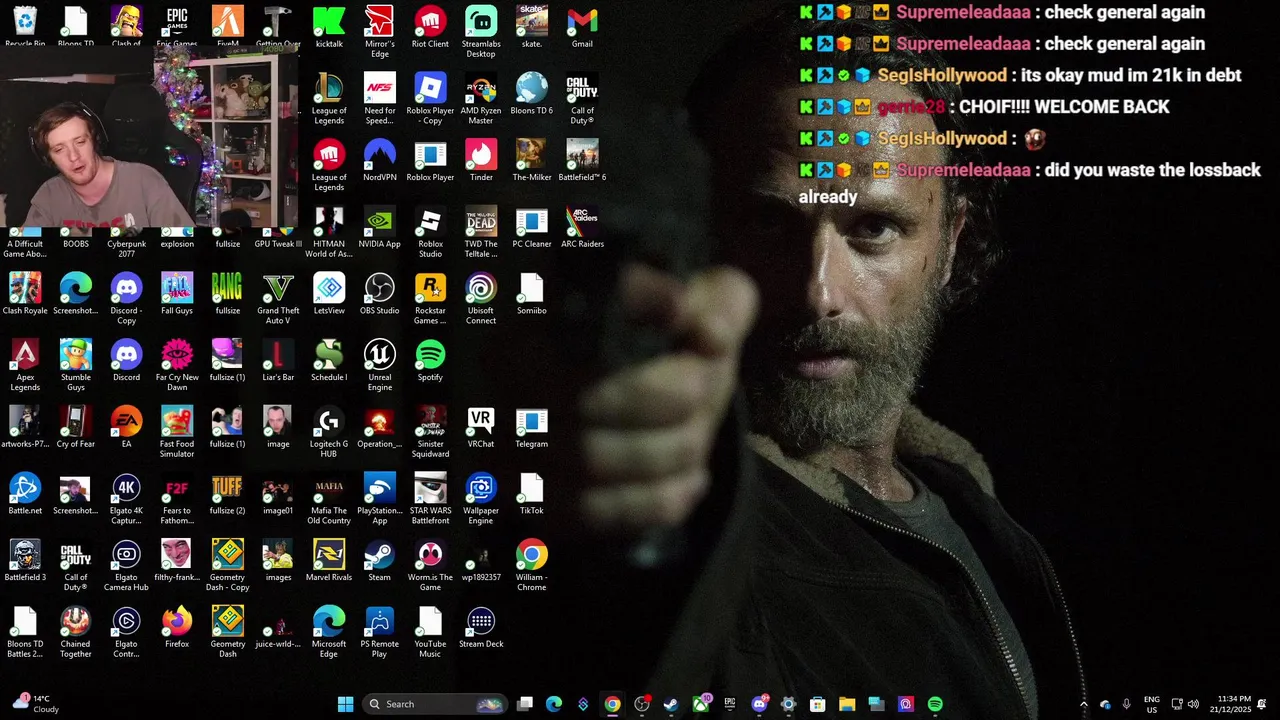Viewport: 1280px width, 720px height.
Task: Open the LetsView desktop icon
Action: [329, 293]
